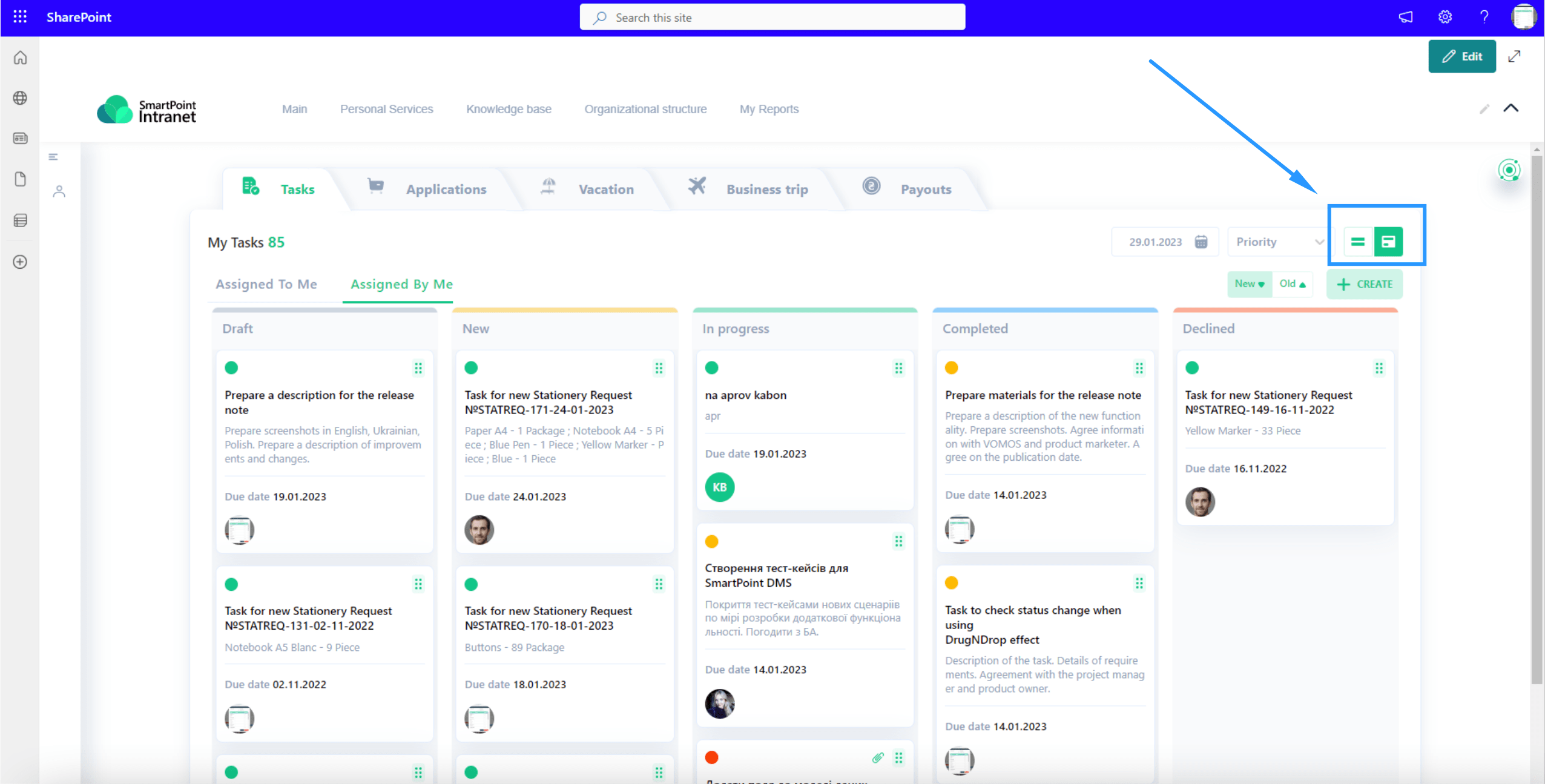Switch to board card view toggle
The image size is (1545, 784).
point(1388,242)
